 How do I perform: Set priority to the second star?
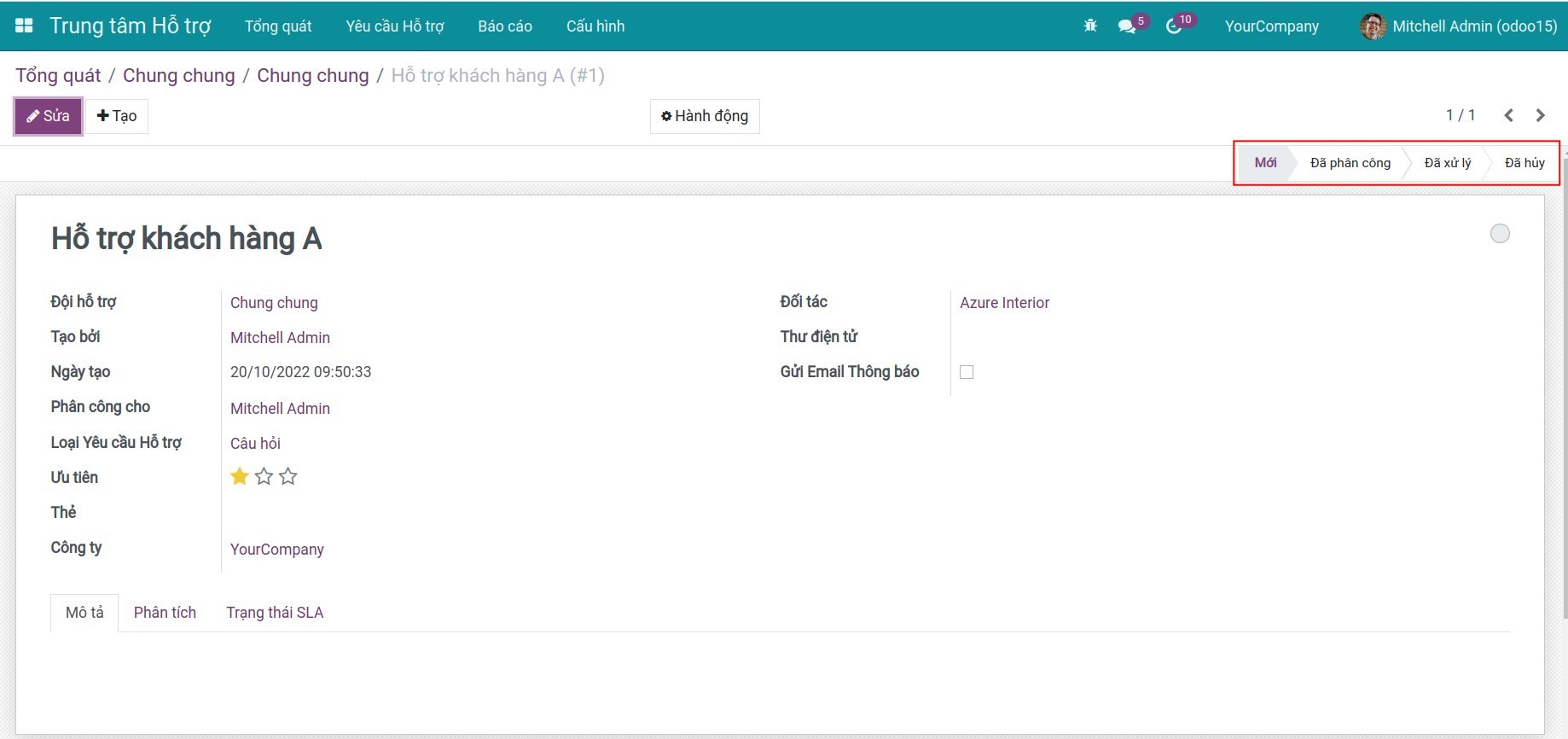(x=264, y=476)
